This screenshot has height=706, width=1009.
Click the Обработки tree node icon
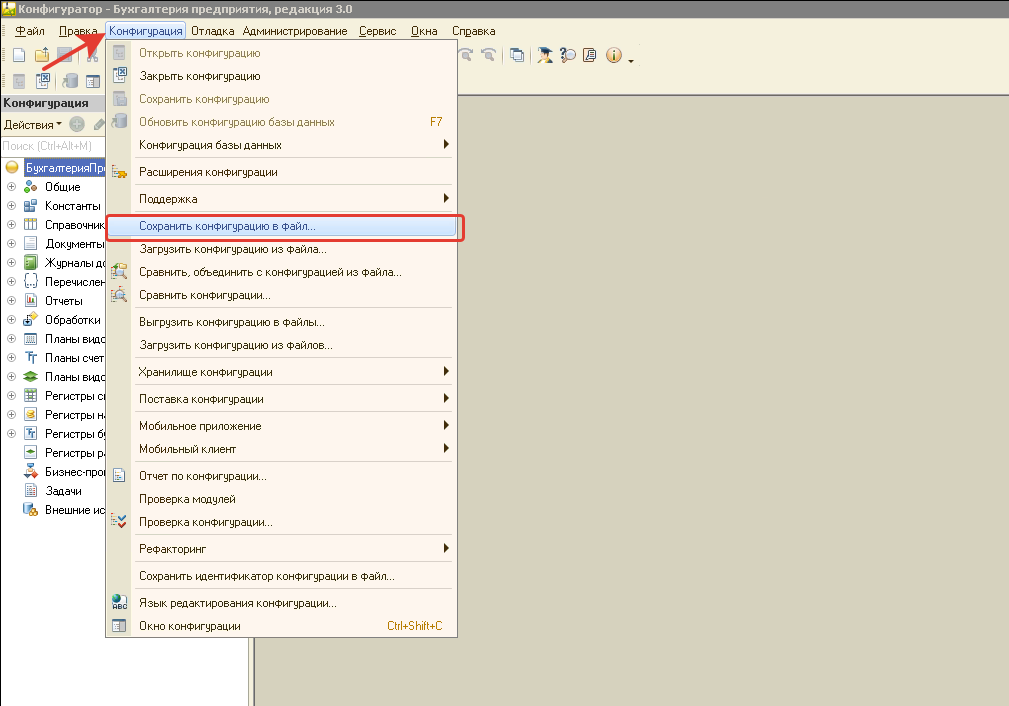31,319
